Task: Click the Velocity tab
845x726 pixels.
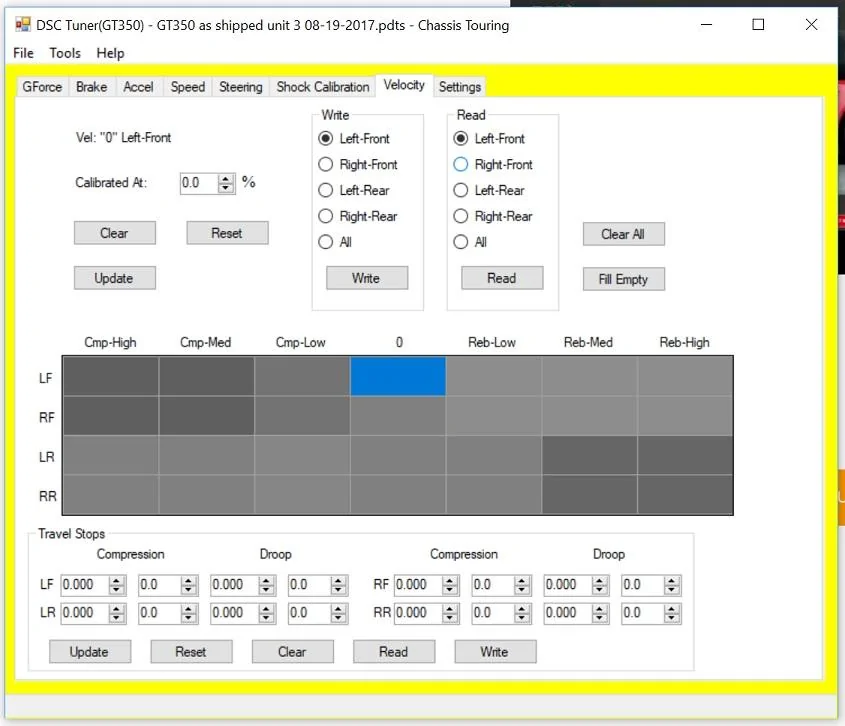Action: (404, 85)
